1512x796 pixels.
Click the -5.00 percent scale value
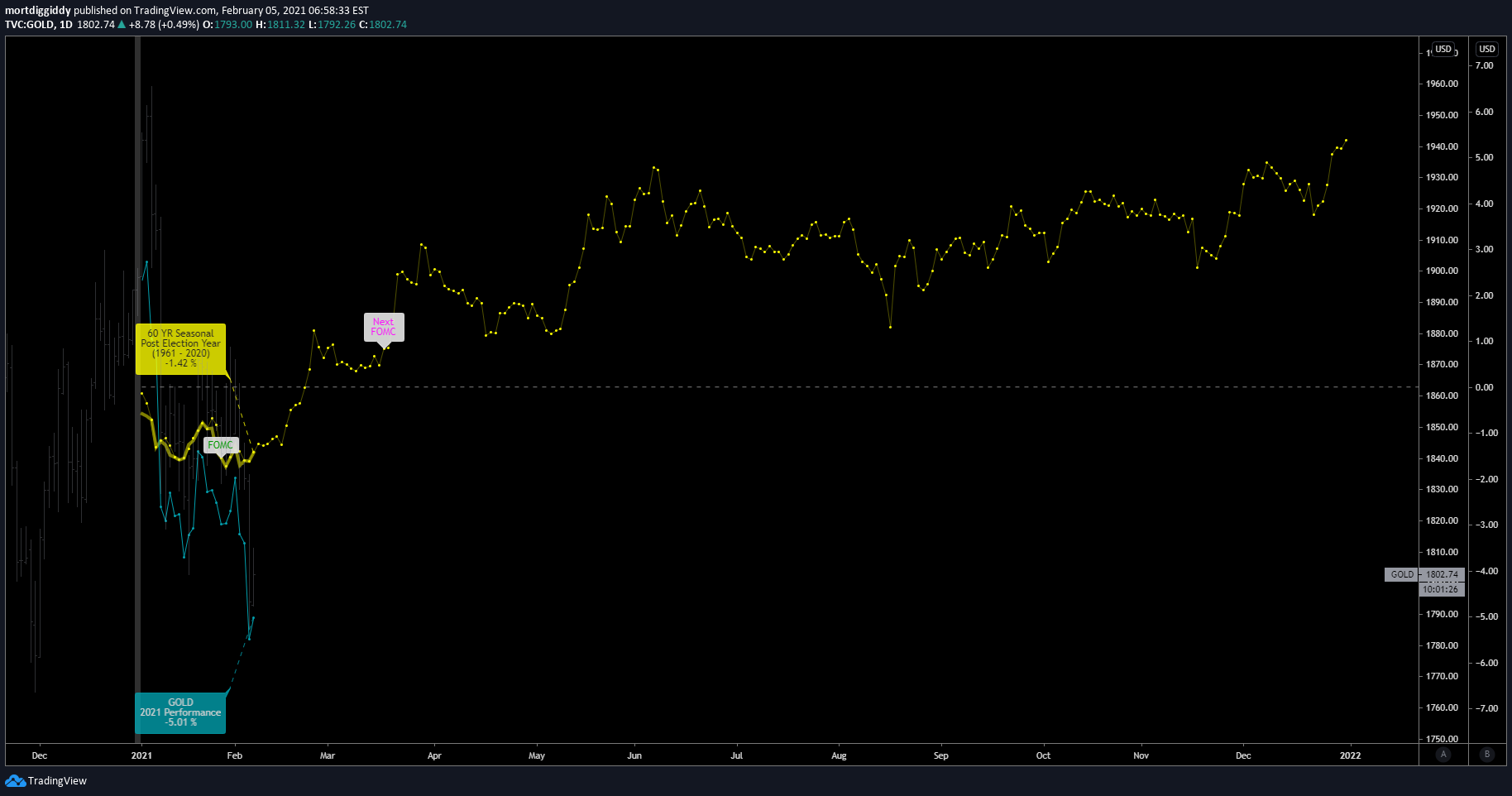pos(1487,616)
